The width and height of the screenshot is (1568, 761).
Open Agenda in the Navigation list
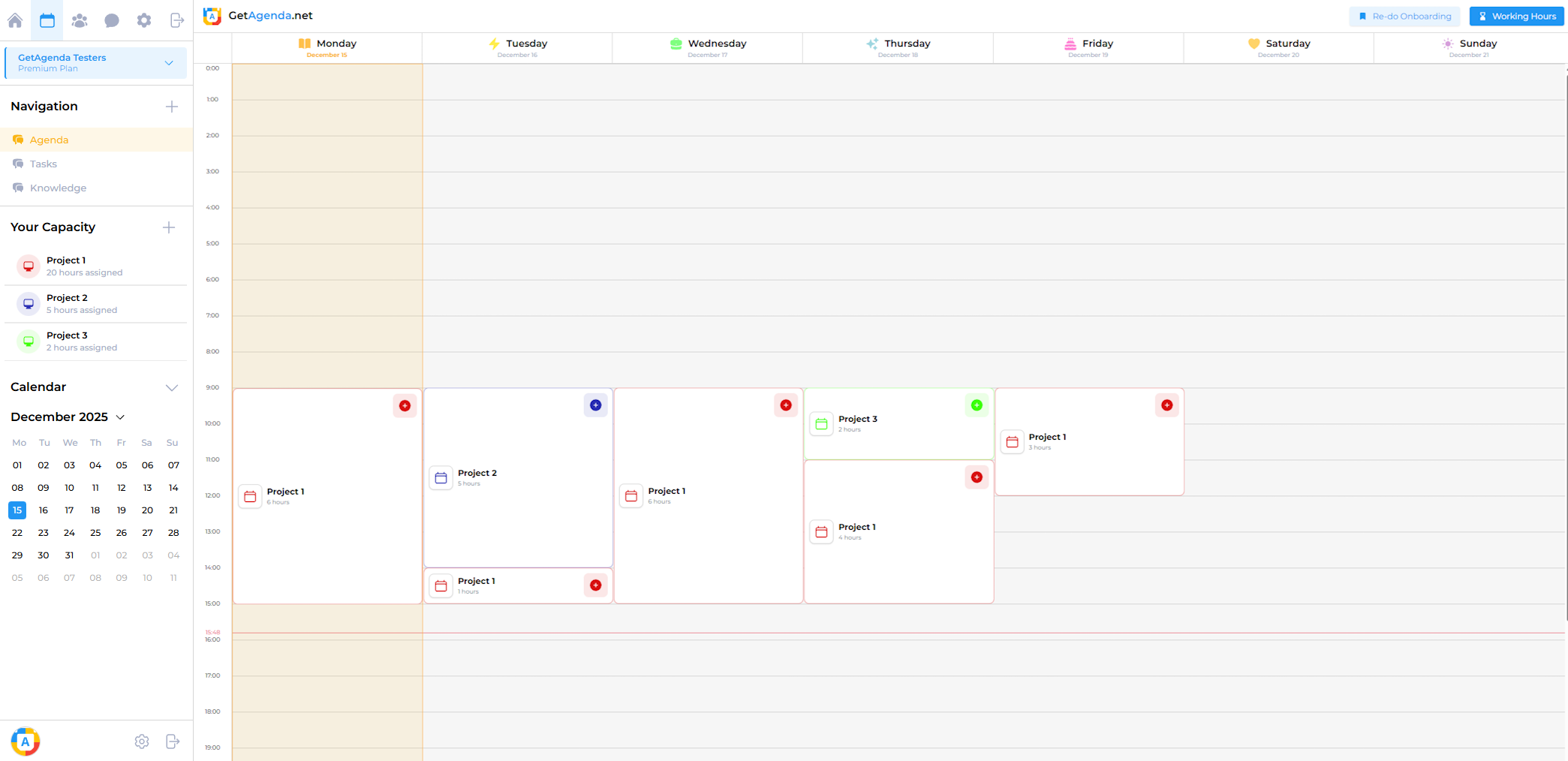coord(96,140)
